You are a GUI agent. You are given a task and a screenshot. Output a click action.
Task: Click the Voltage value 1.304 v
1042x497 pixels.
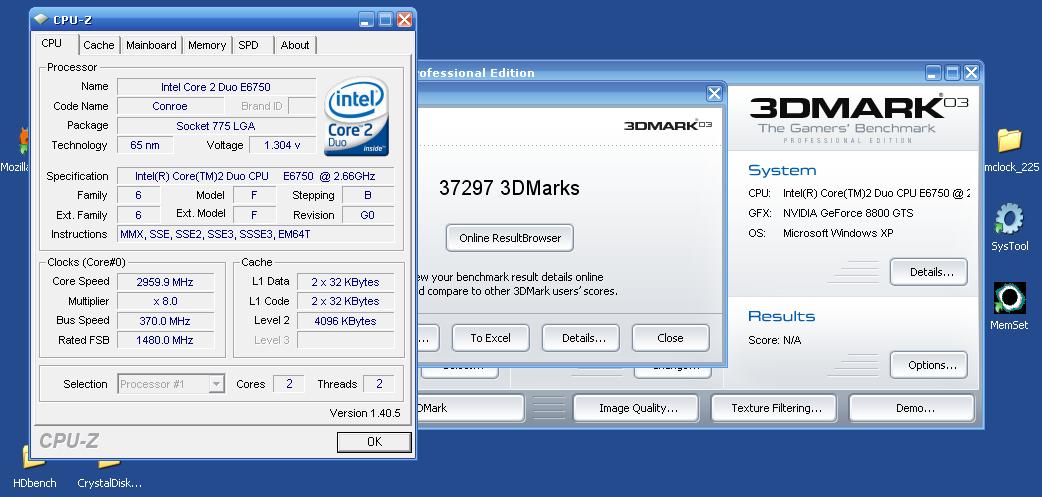click(x=282, y=146)
